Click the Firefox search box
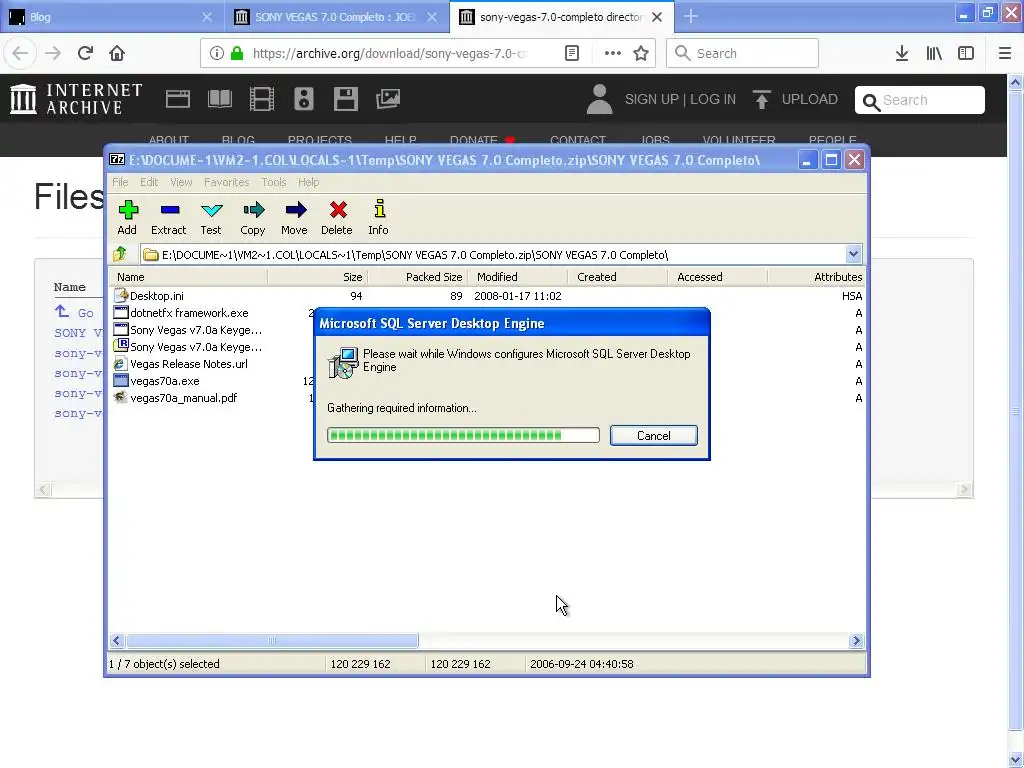Viewport: 1024px width, 768px height. [x=742, y=53]
